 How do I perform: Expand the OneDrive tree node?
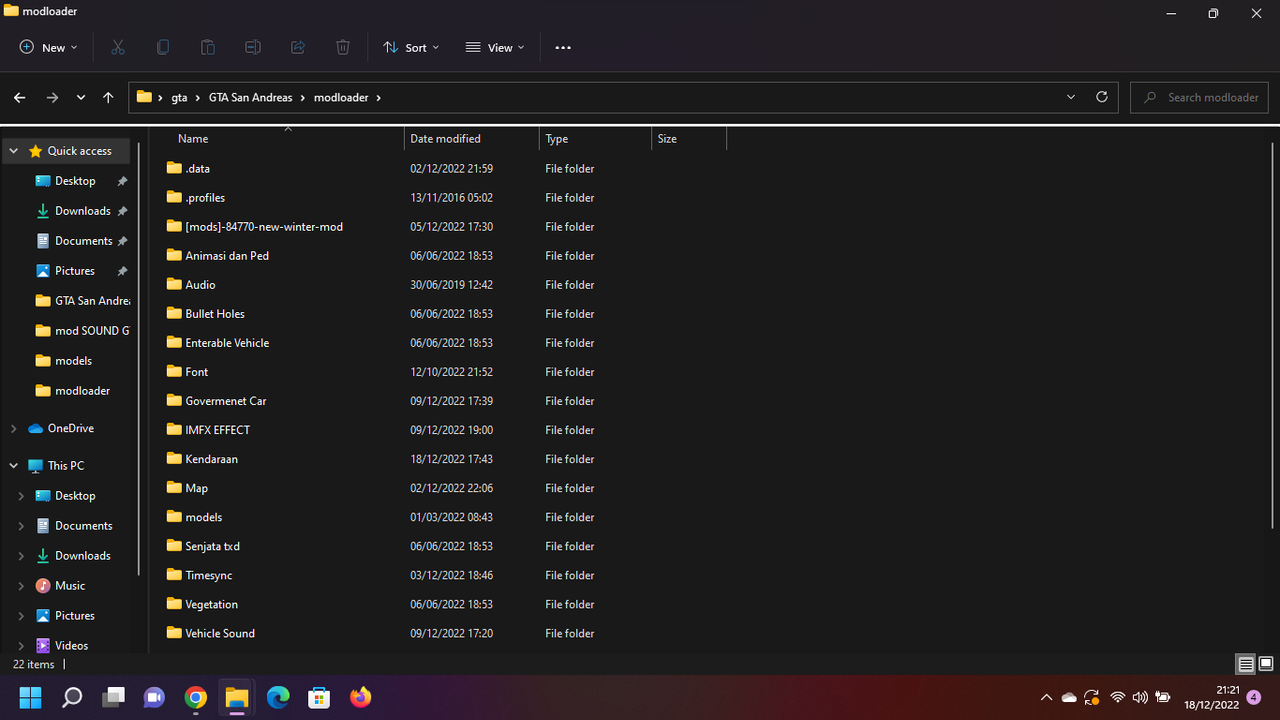[13, 428]
